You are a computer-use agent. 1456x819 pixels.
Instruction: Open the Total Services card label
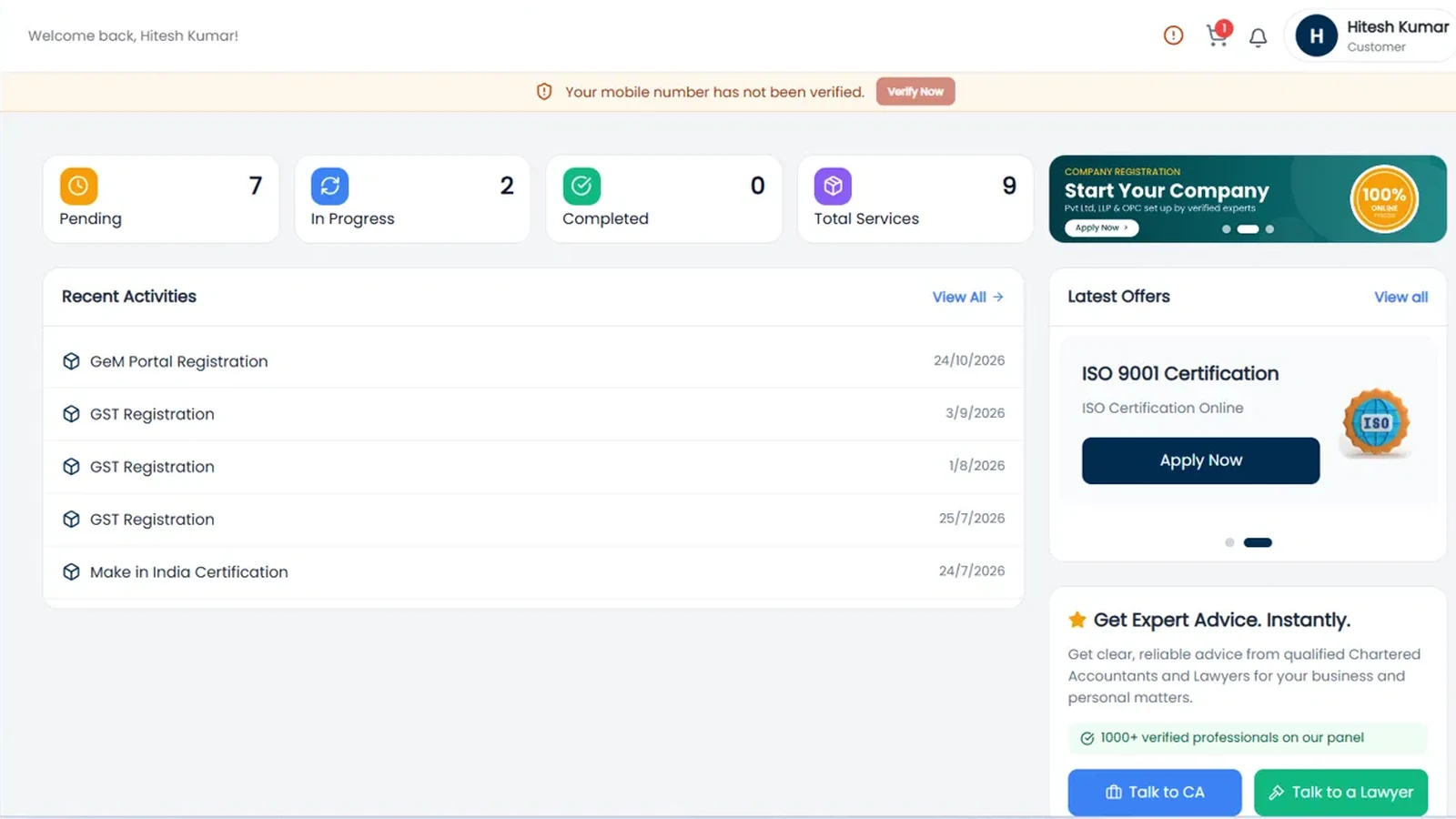tap(866, 218)
